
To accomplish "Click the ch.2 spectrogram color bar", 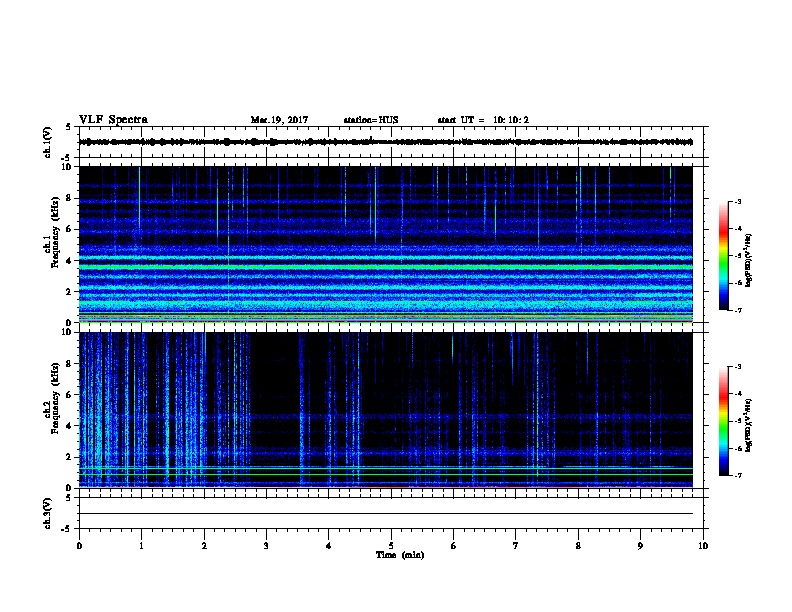I will [x=723, y=421].
